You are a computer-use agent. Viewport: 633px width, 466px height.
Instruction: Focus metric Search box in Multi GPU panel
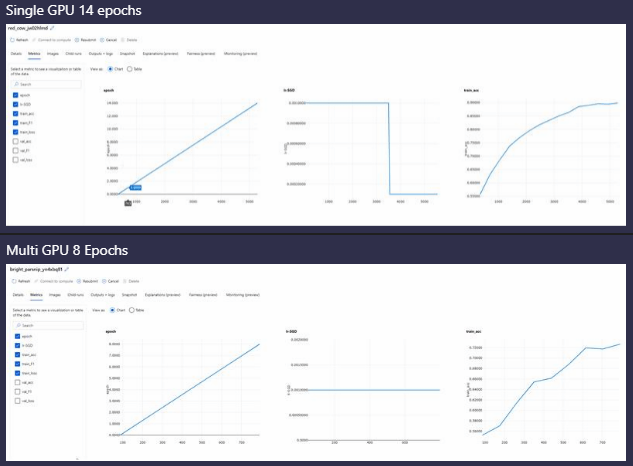[x=48, y=325]
